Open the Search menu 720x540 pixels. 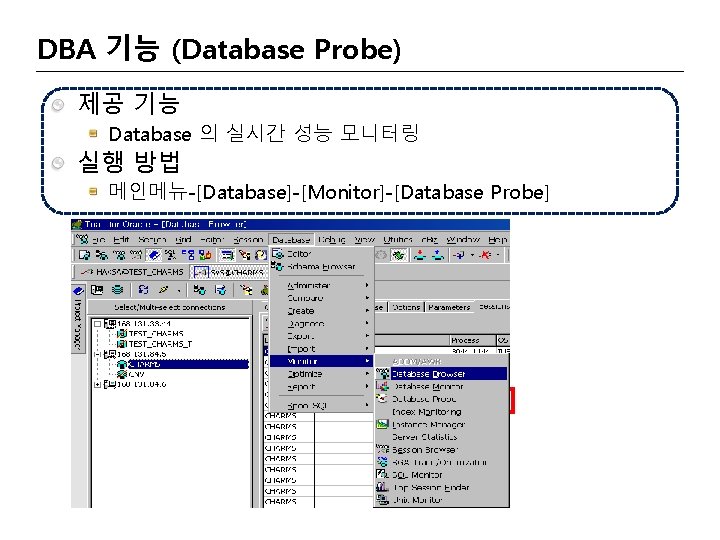[152, 240]
